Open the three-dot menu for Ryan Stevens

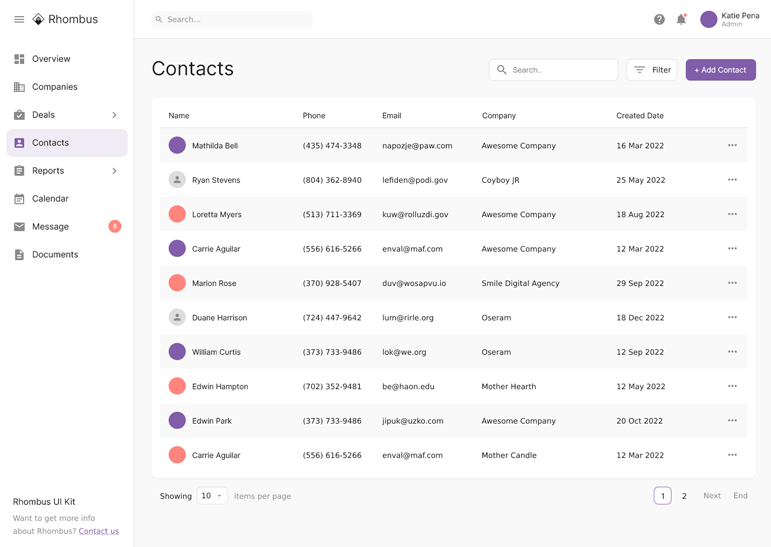[732, 180]
